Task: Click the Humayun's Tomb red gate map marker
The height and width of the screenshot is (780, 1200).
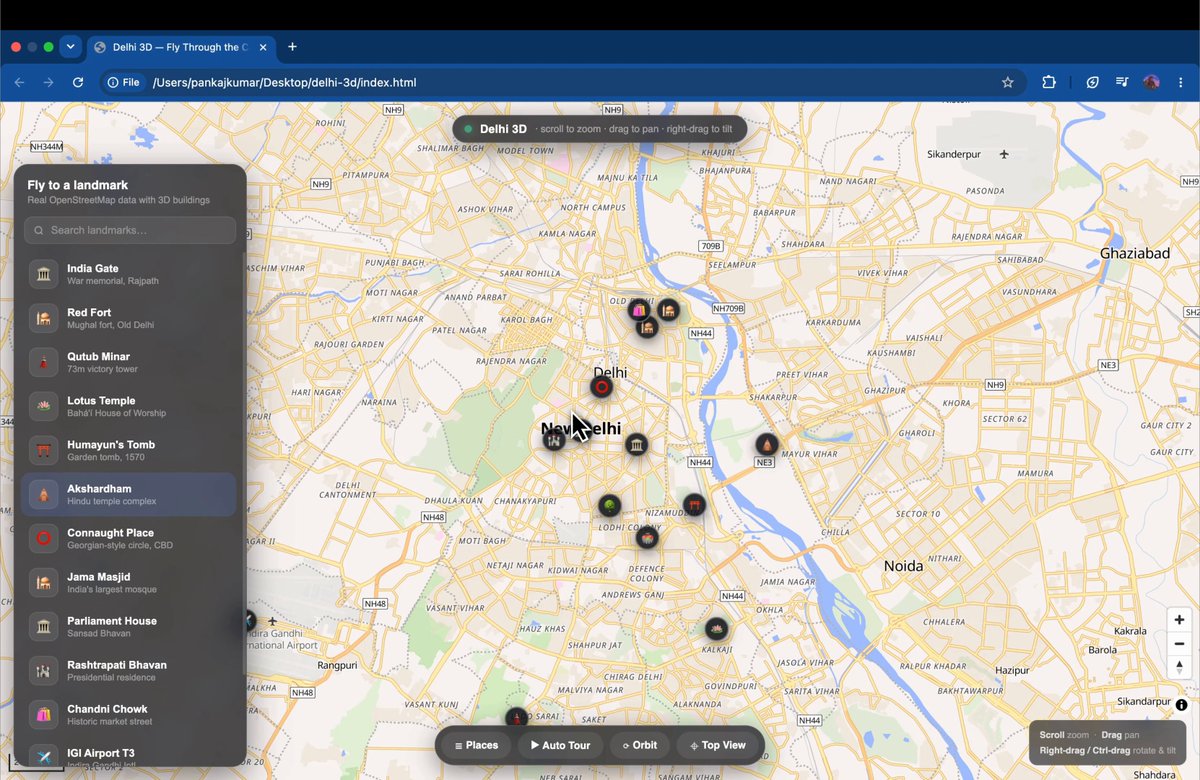Action: [x=694, y=505]
